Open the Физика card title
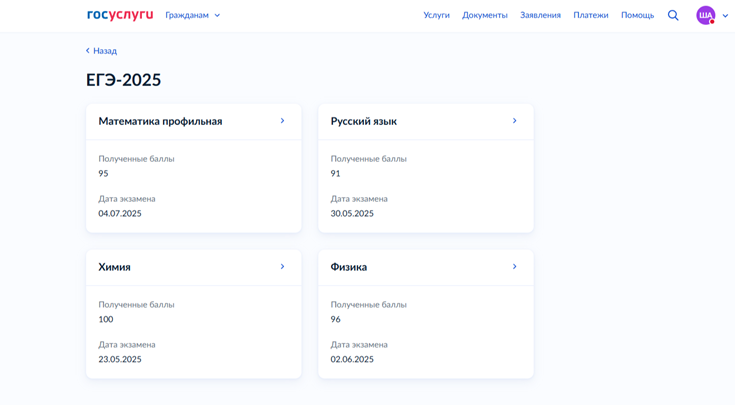 349,267
